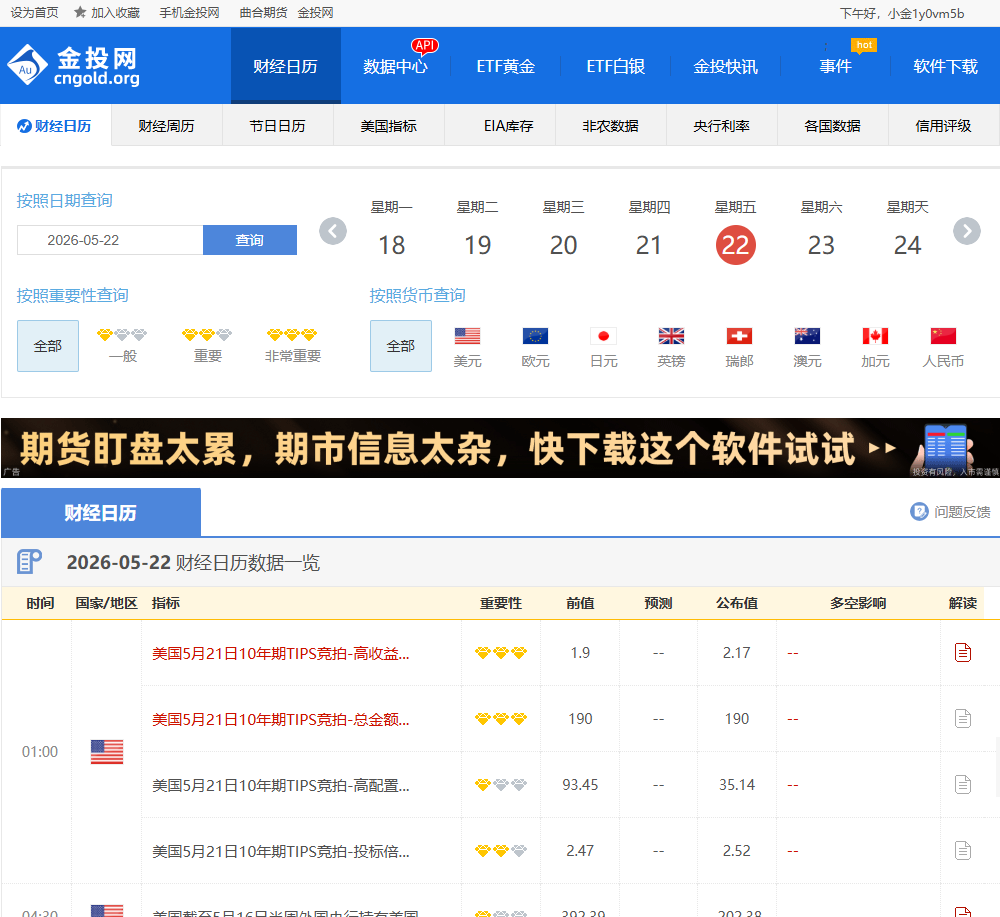The height and width of the screenshot is (917, 1000).
Task: Click the 财经日历 section tab above table
Action: click(101, 513)
